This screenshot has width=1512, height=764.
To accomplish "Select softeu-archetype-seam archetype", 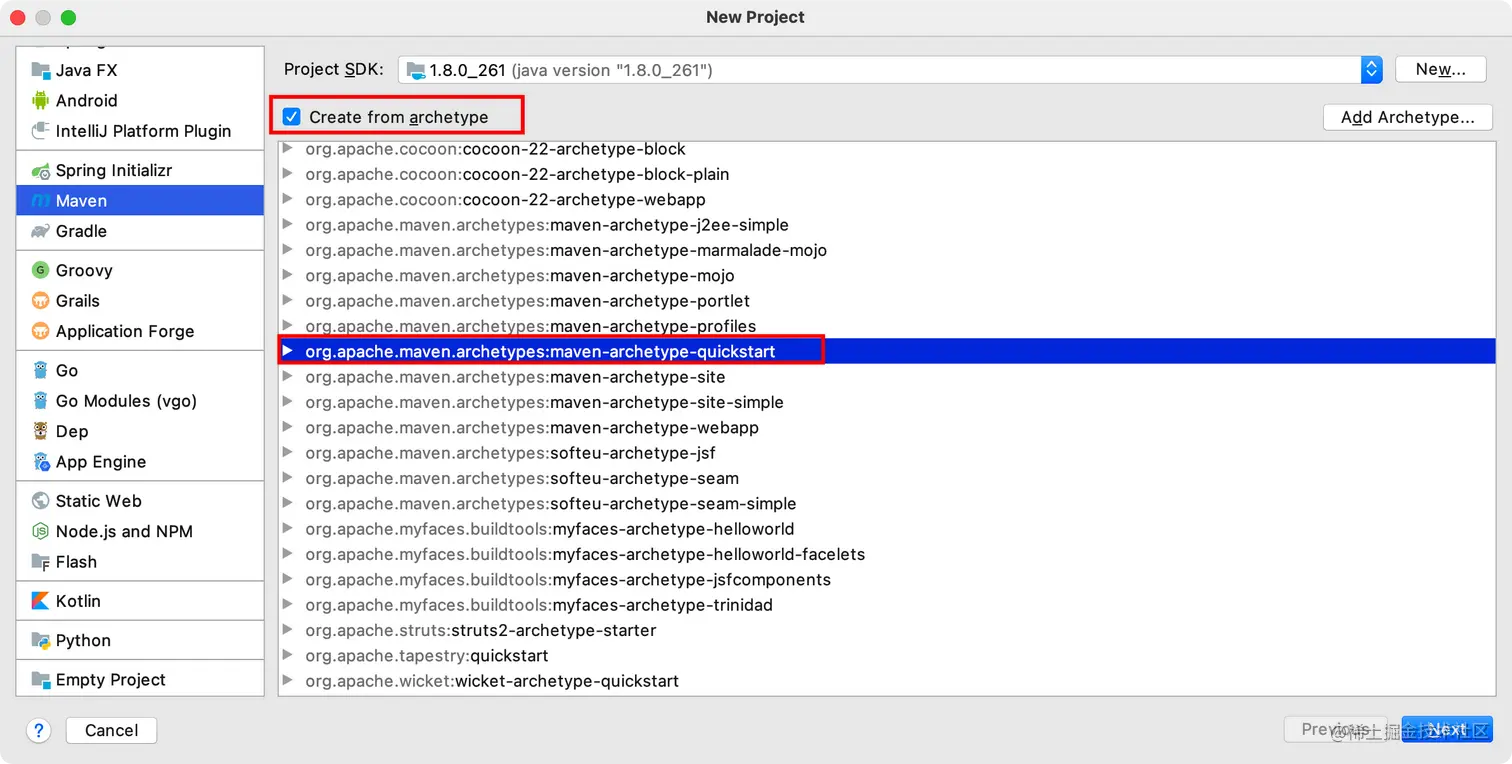I will (x=887, y=478).
